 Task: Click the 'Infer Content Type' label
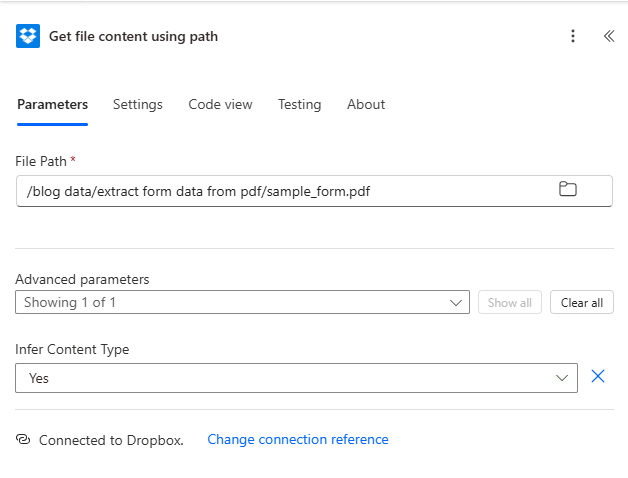[72, 349]
